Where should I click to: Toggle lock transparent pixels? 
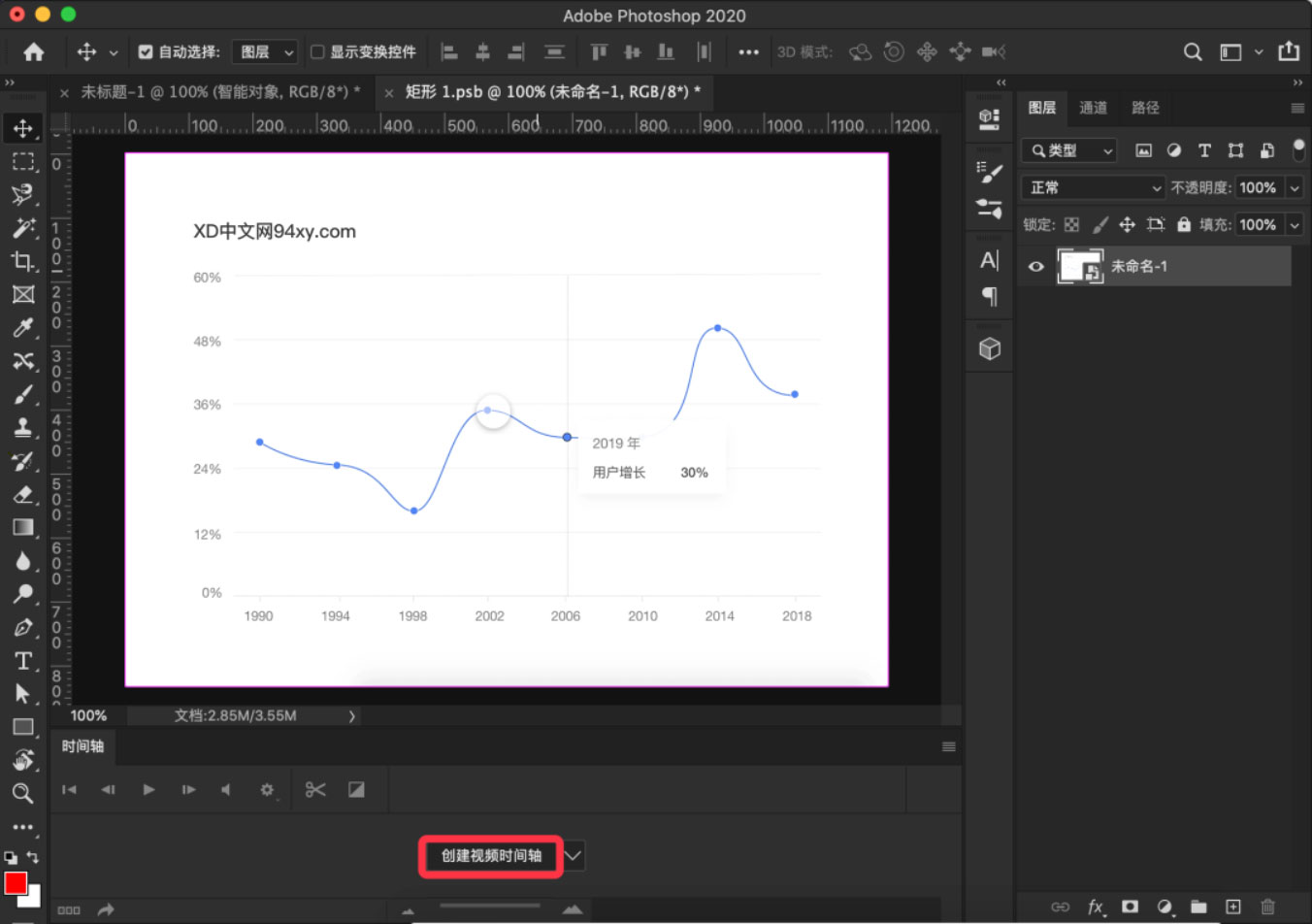(1071, 224)
